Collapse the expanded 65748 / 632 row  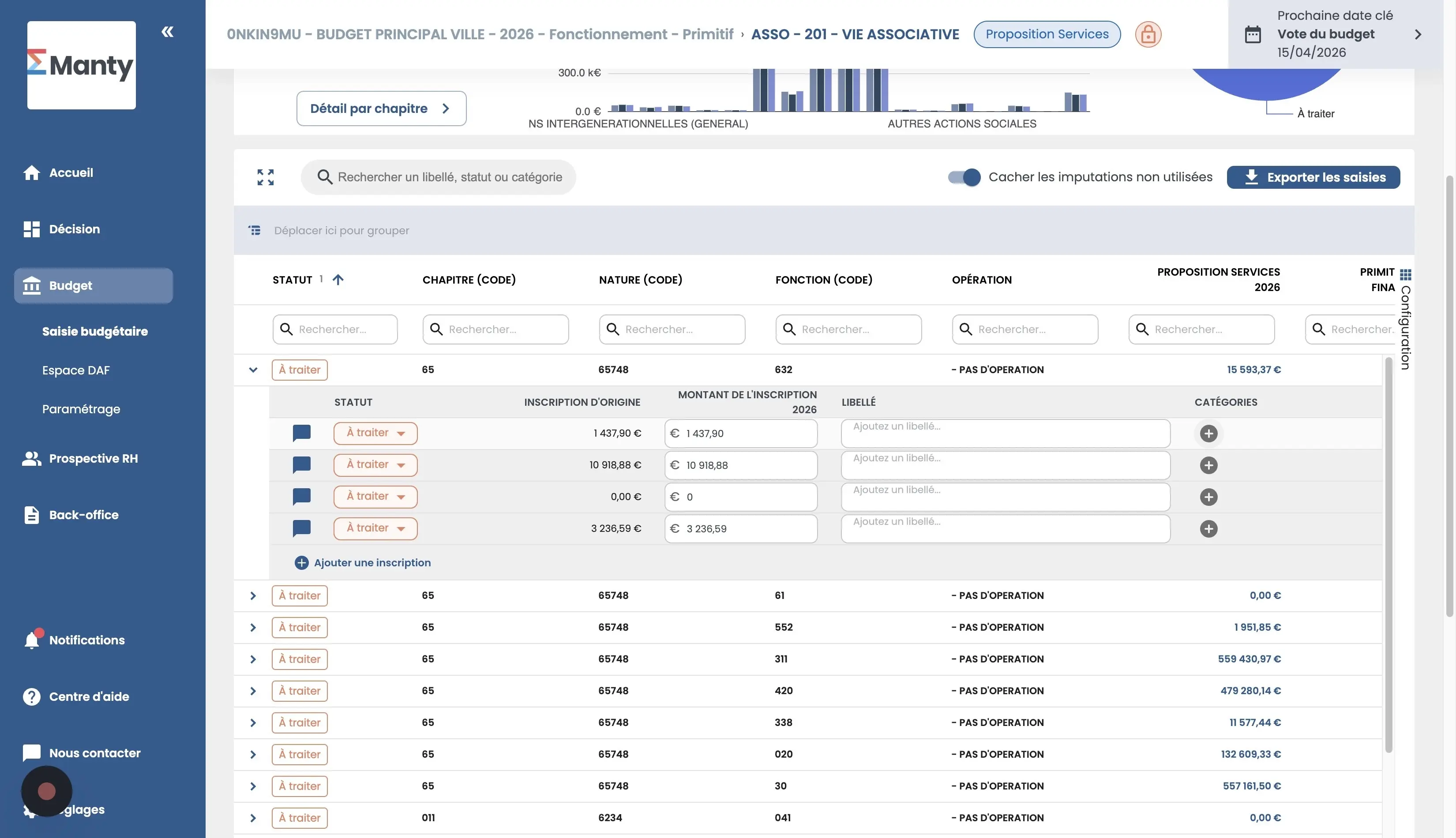[253, 370]
